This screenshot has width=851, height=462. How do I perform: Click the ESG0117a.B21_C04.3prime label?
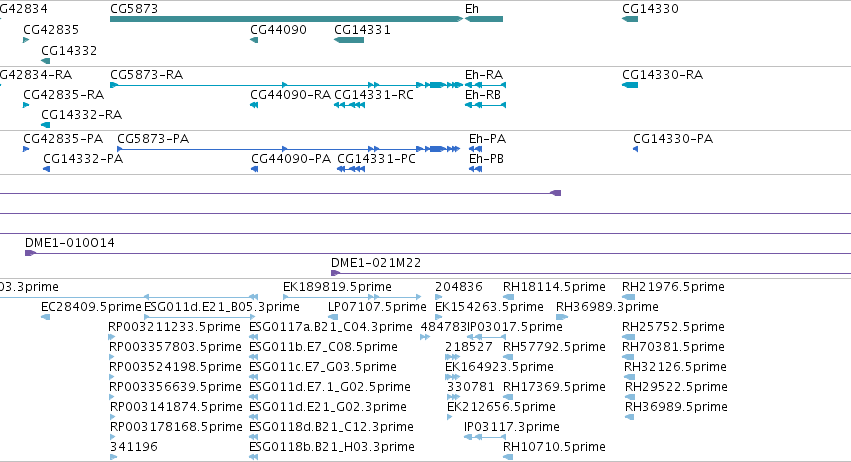point(331,327)
